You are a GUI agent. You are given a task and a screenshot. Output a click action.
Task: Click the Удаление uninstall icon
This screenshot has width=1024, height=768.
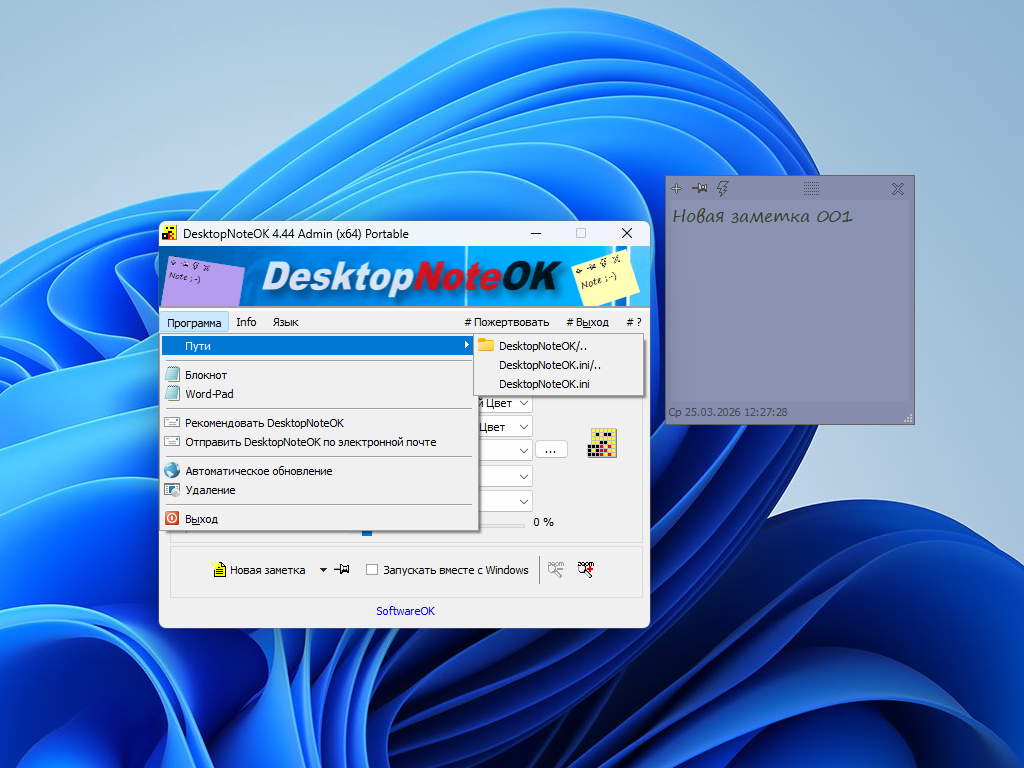172,490
